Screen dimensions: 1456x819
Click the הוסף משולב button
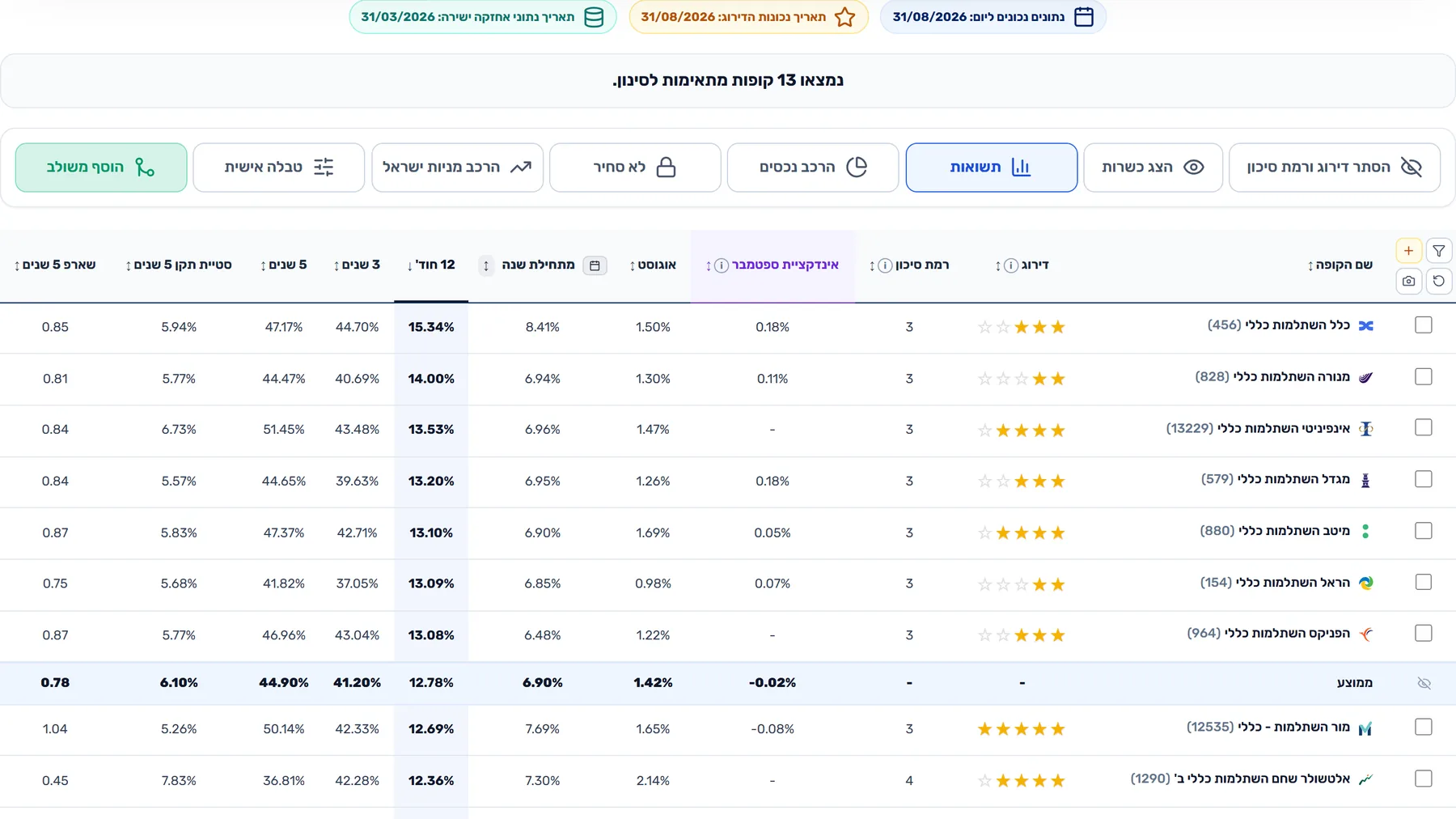tap(101, 168)
